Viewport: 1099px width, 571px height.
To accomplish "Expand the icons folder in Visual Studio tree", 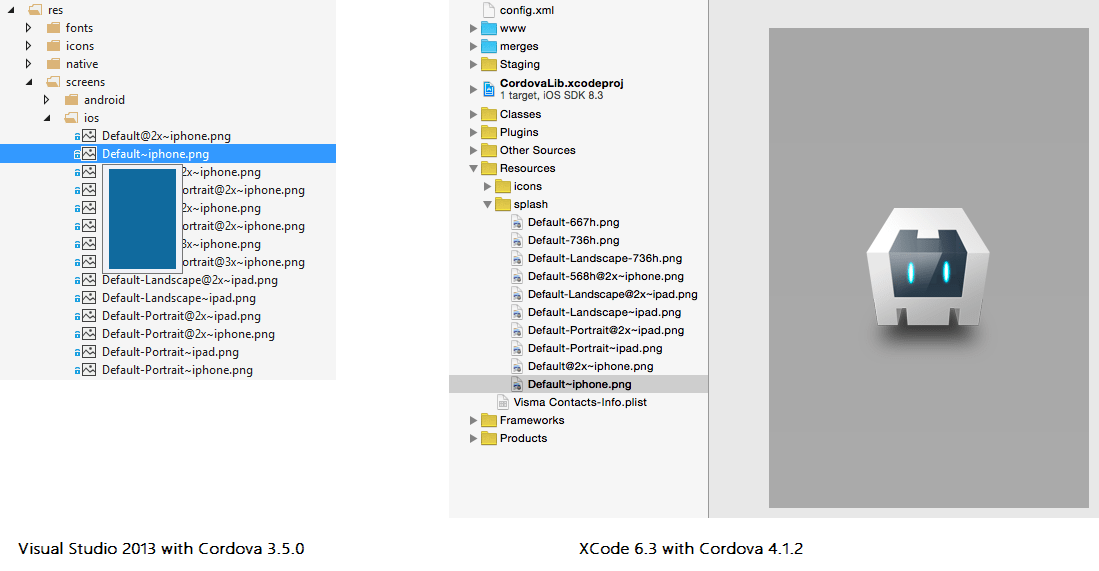I will click(x=28, y=46).
